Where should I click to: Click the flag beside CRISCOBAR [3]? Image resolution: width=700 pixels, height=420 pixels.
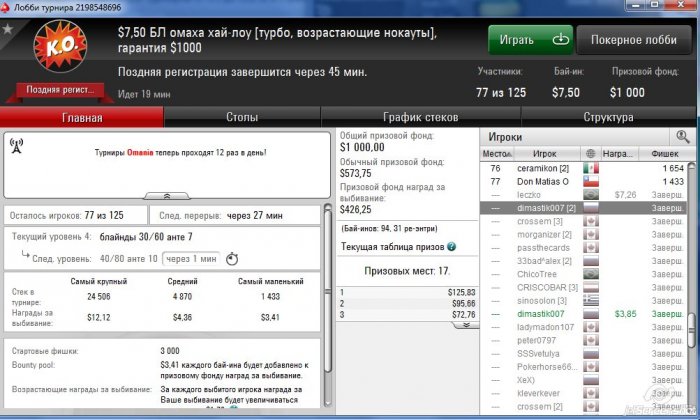pyautogui.click(x=591, y=287)
